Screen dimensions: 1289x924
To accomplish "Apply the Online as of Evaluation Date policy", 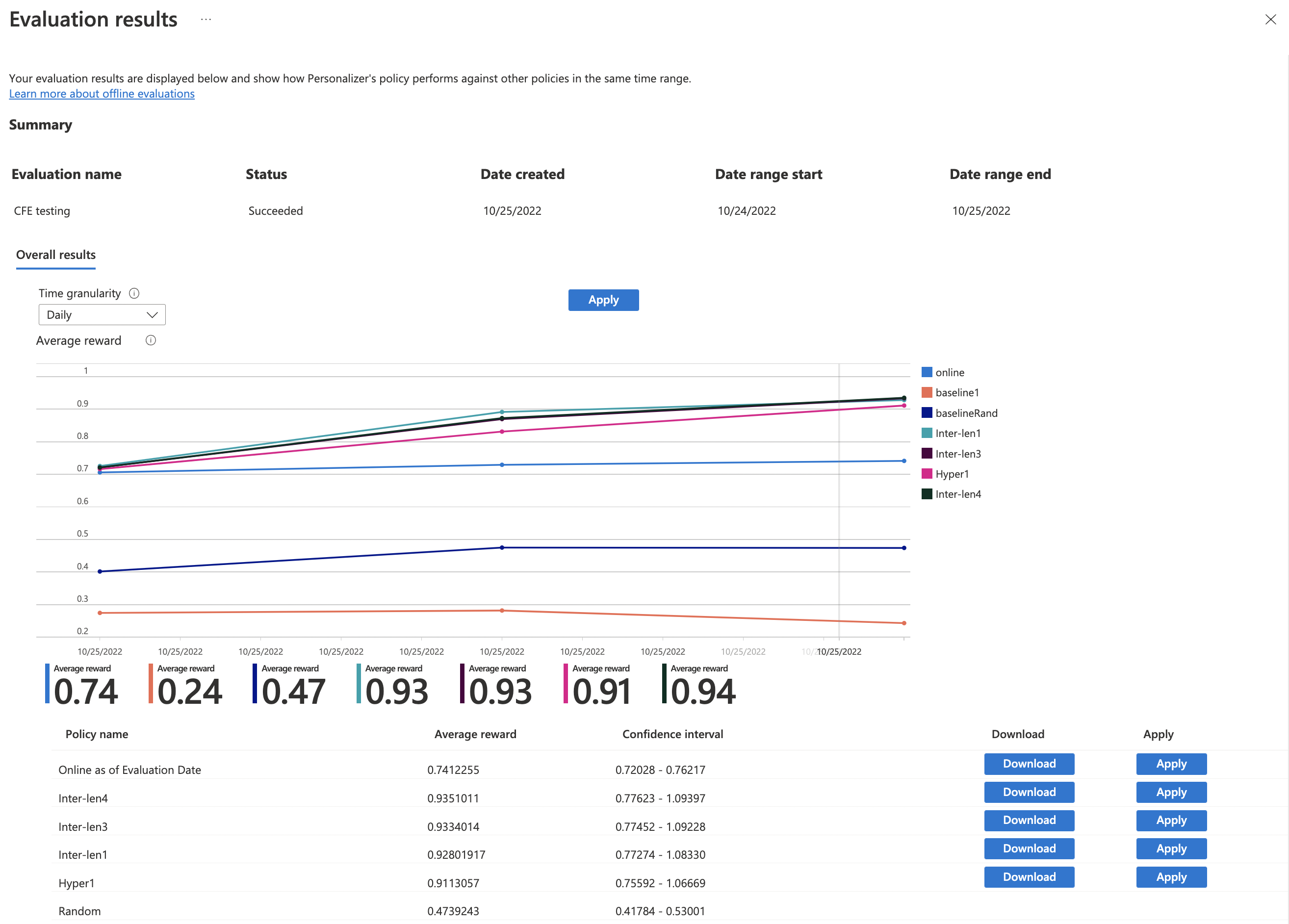I will pos(1171,764).
